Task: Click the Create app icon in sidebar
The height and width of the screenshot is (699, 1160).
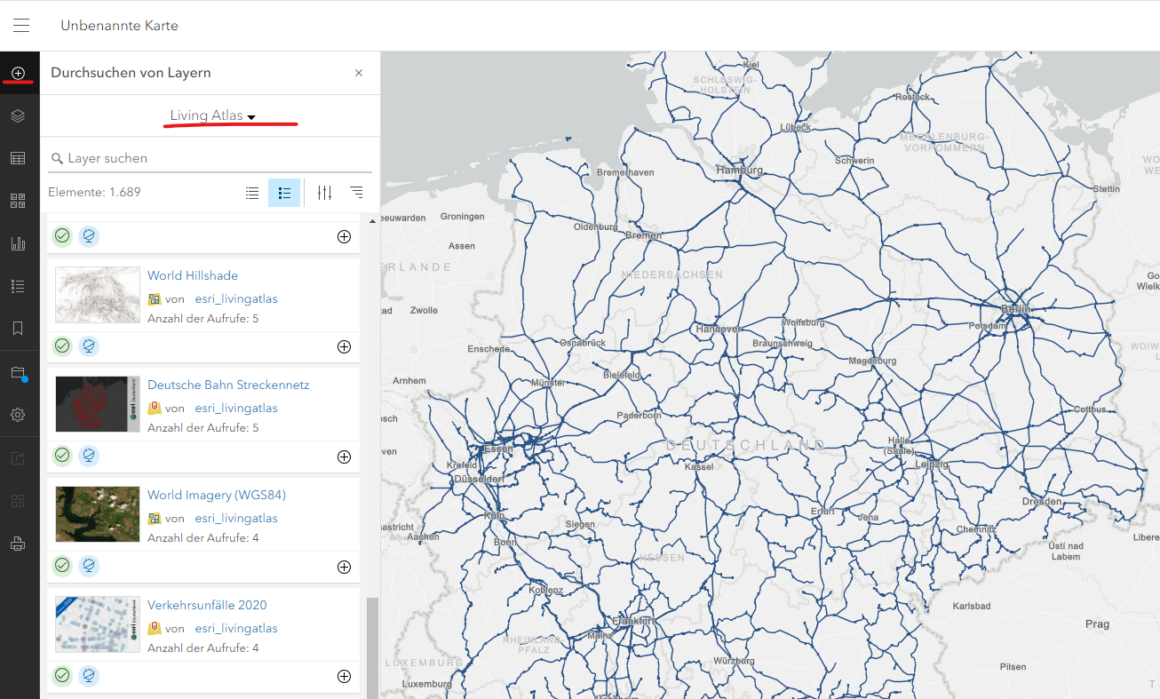Action: tap(18, 502)
